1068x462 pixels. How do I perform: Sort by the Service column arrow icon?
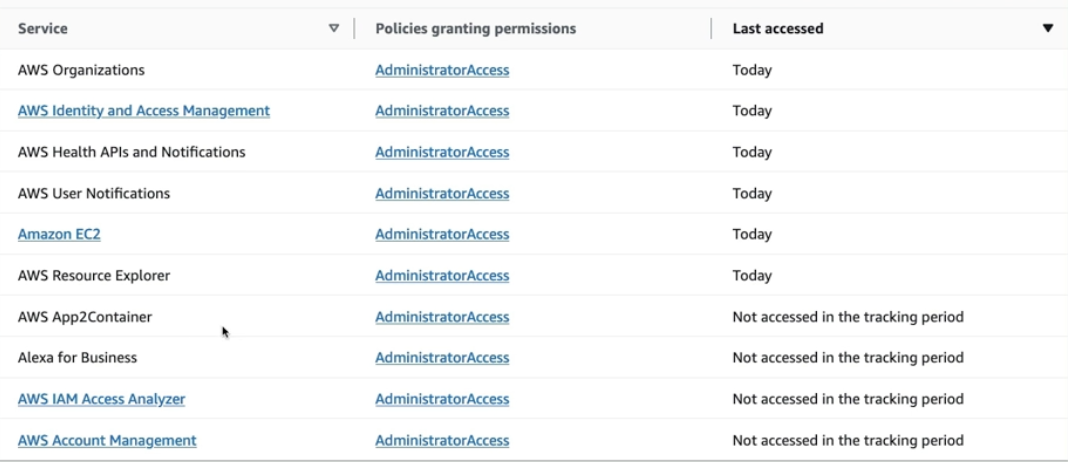pos(334,29)
